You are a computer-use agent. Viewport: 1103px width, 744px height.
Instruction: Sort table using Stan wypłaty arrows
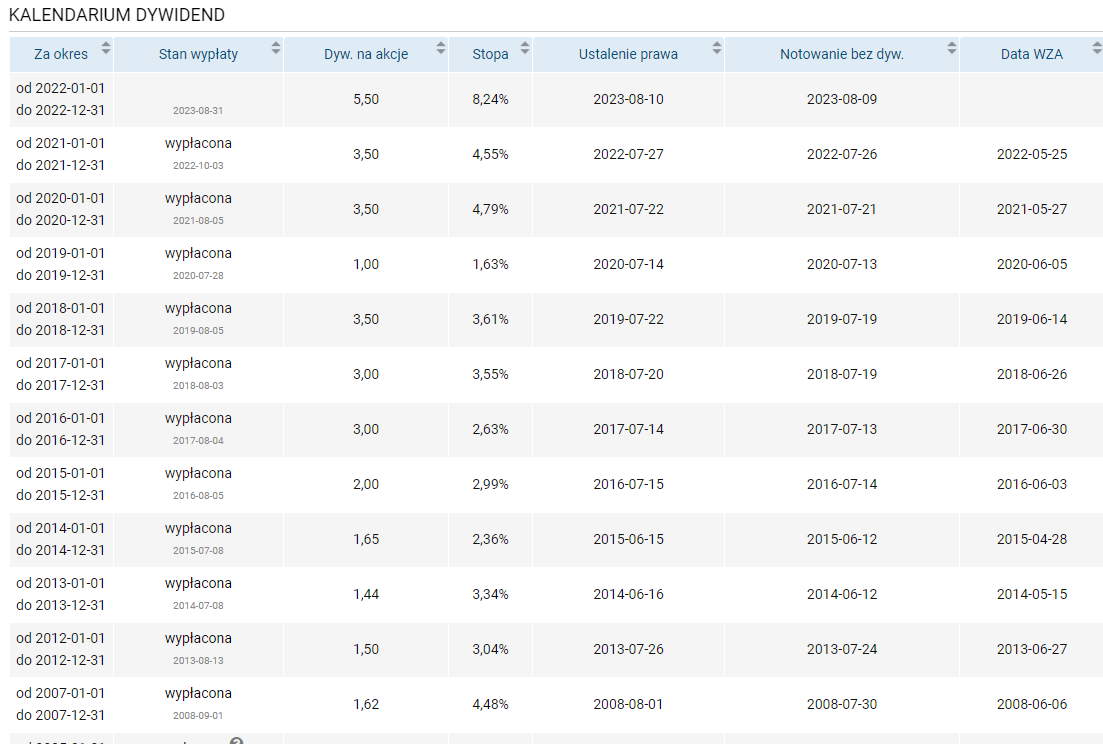coord(276,48)
